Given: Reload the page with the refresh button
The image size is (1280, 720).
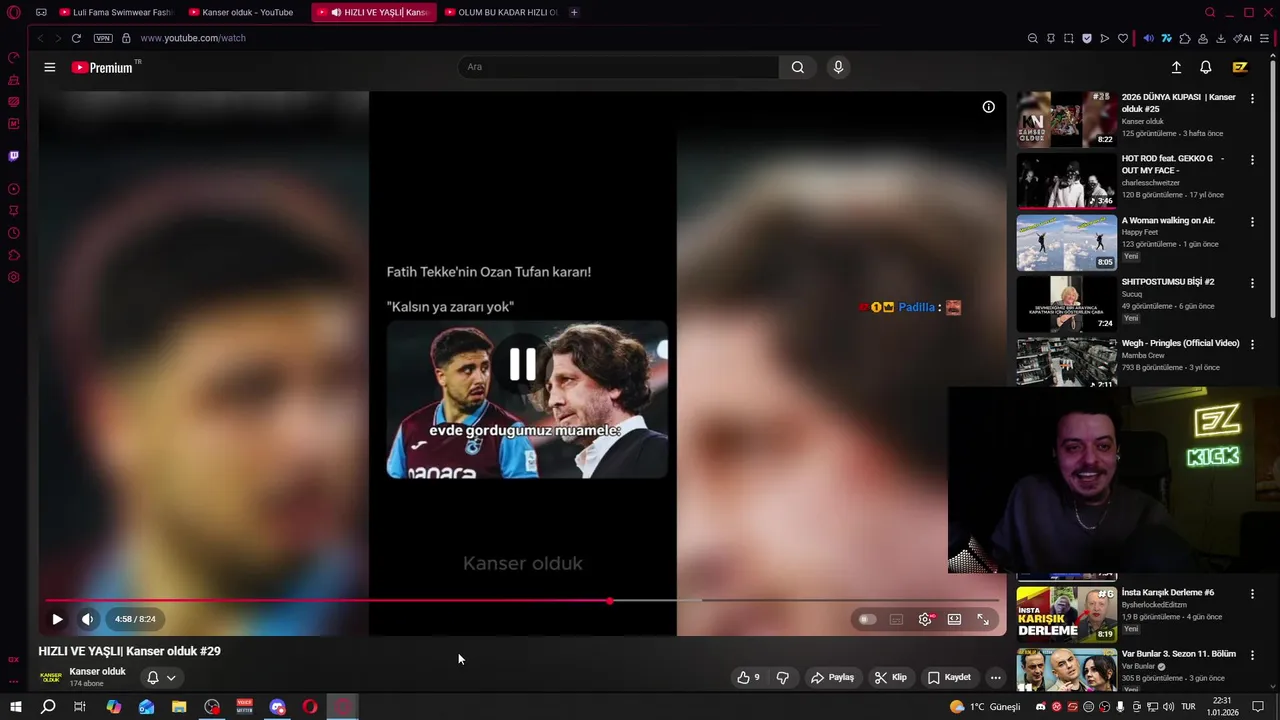Looking at the screenshot, I should 75,38.
